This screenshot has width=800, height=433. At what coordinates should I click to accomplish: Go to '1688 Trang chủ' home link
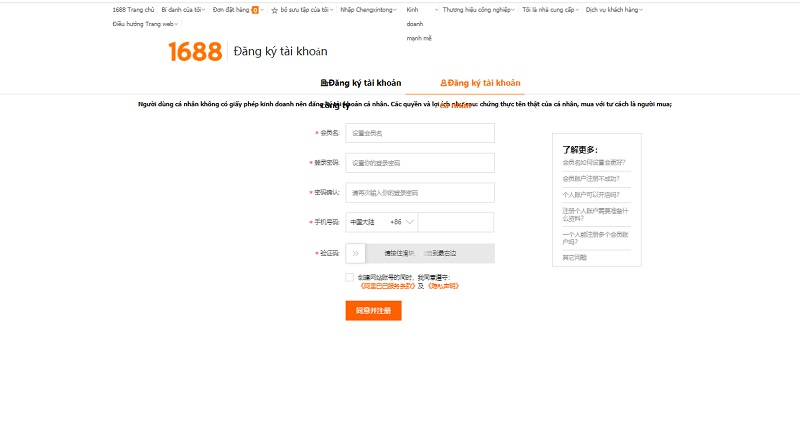click(x=133, y=10)
